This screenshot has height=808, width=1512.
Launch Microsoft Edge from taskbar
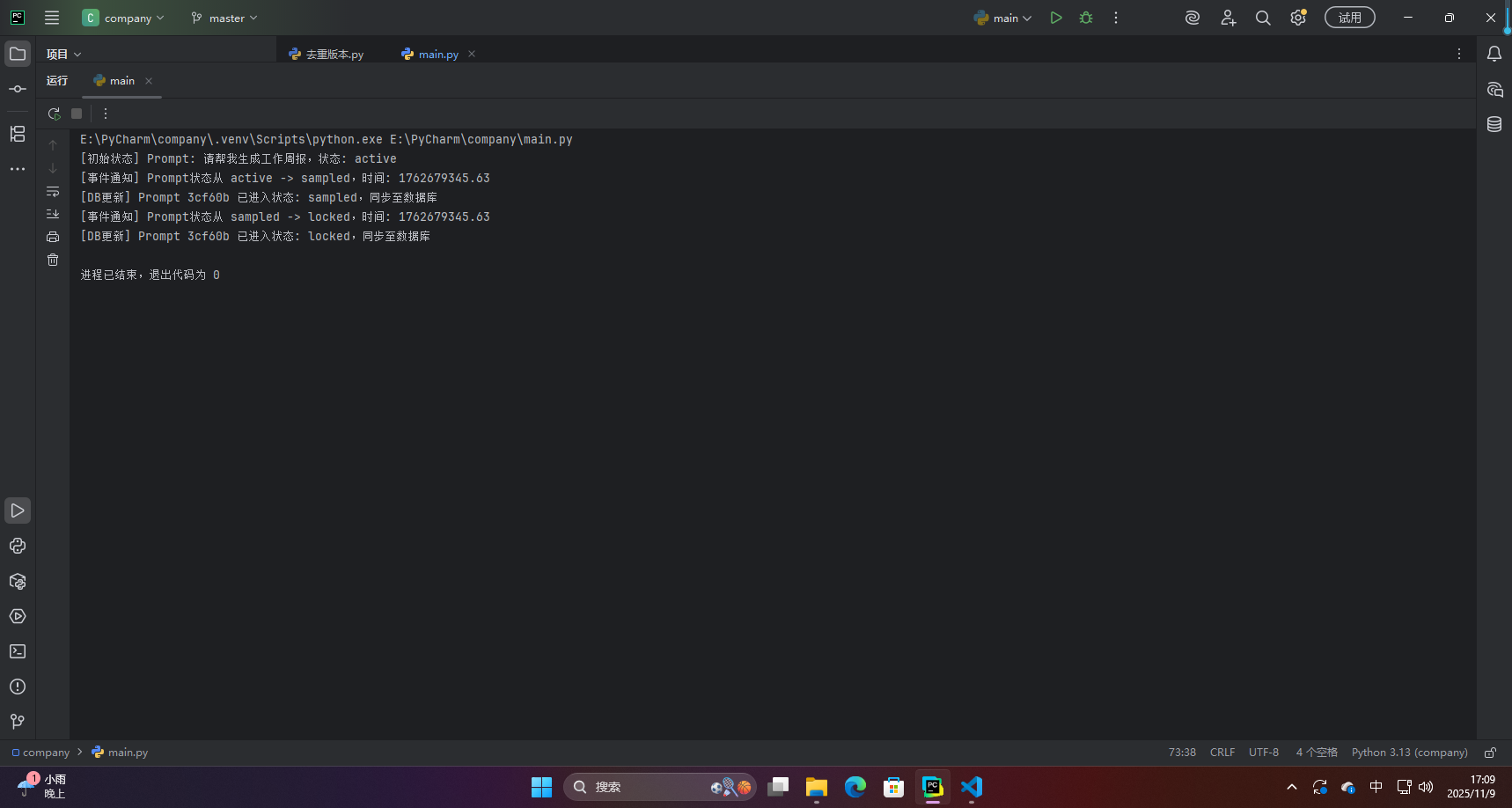point(855,787)
